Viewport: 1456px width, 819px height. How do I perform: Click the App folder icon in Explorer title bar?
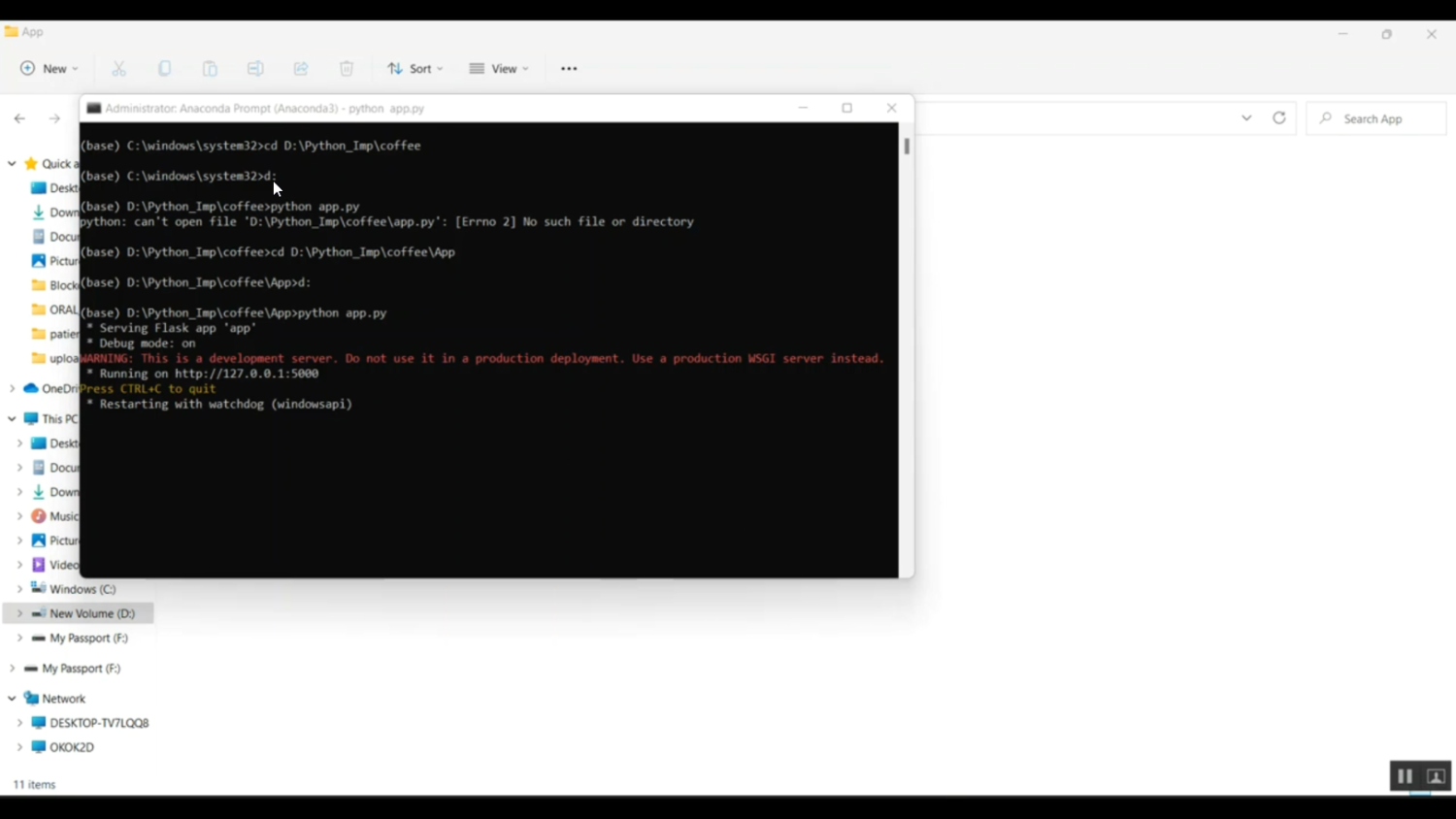pos(12,32)
